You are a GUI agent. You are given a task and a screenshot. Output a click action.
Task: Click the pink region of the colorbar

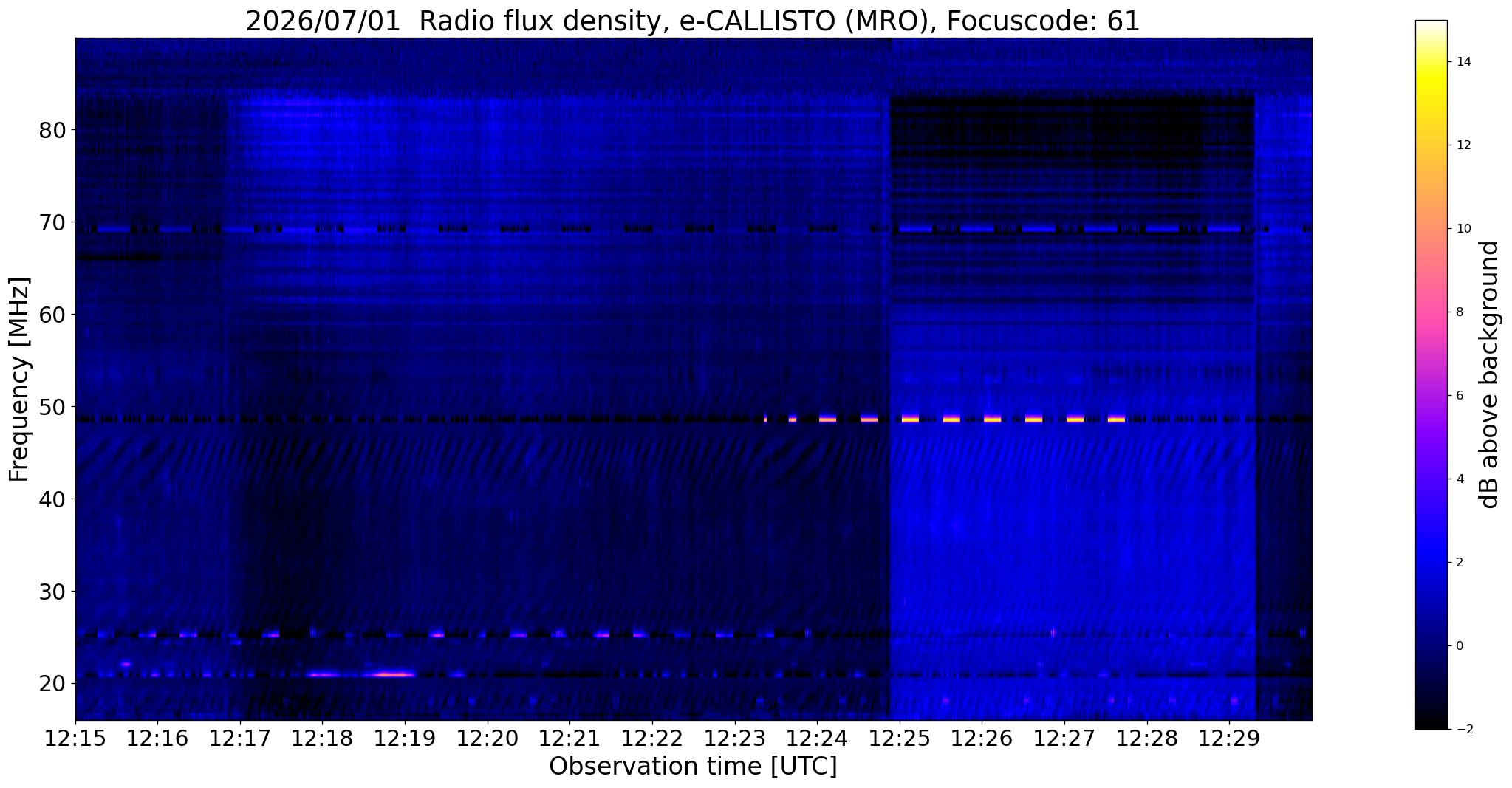pyautogui.click(x=1431, y=310)
